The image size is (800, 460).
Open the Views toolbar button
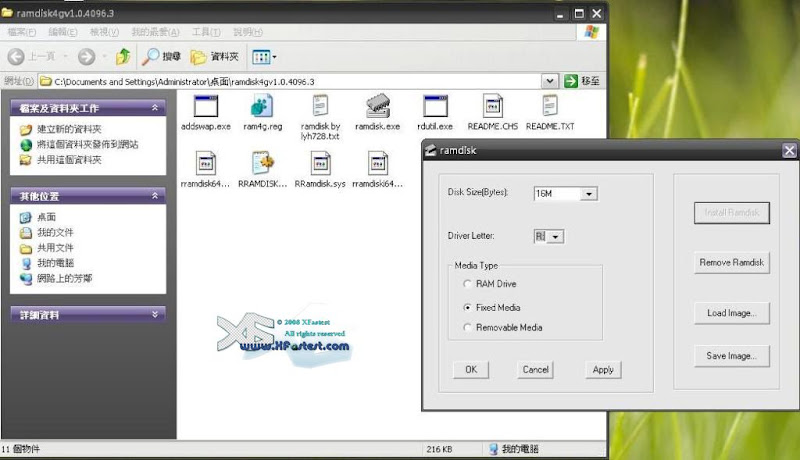tap(264, 57)
